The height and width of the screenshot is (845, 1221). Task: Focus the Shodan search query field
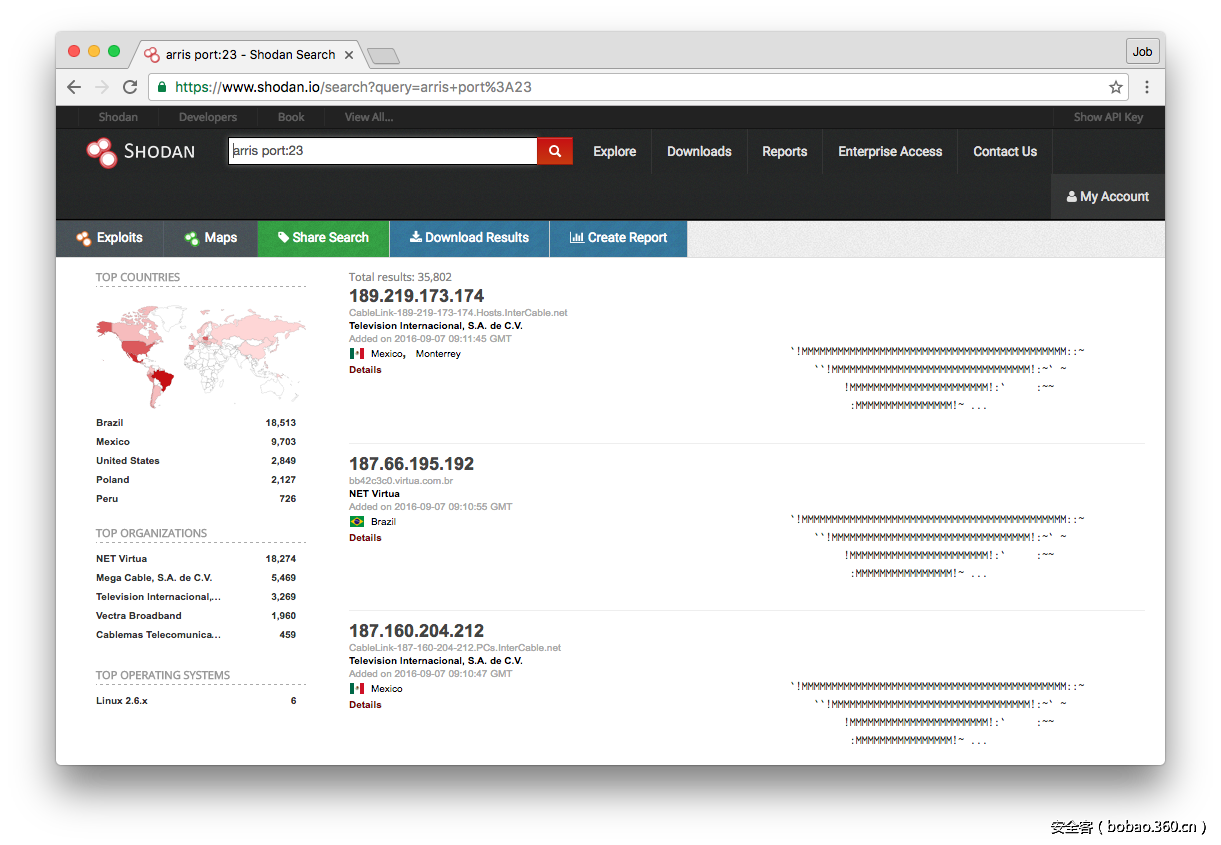(383, 151)
